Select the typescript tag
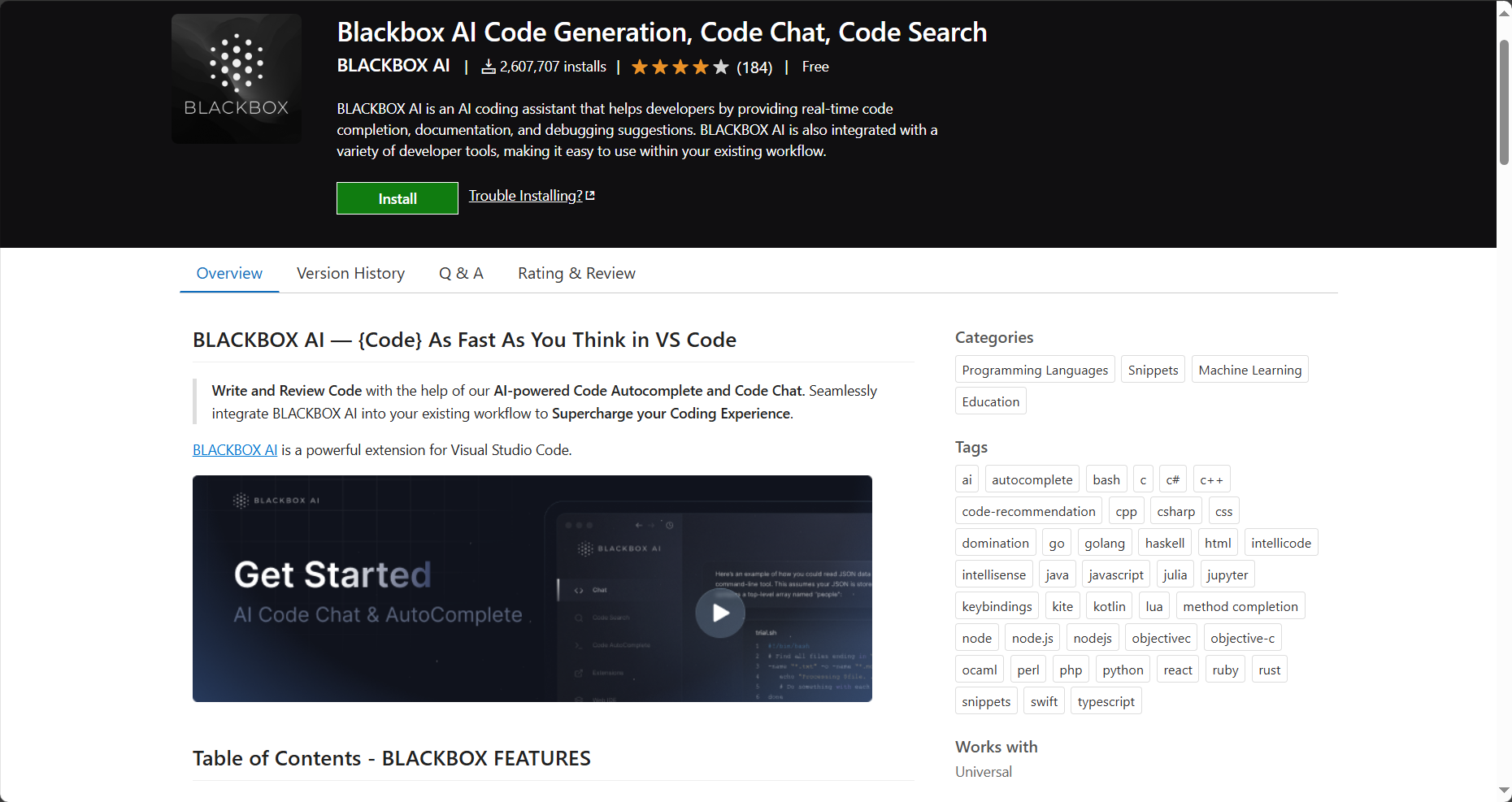This screenshot has height=802, width=1512. coord(1106,701)
